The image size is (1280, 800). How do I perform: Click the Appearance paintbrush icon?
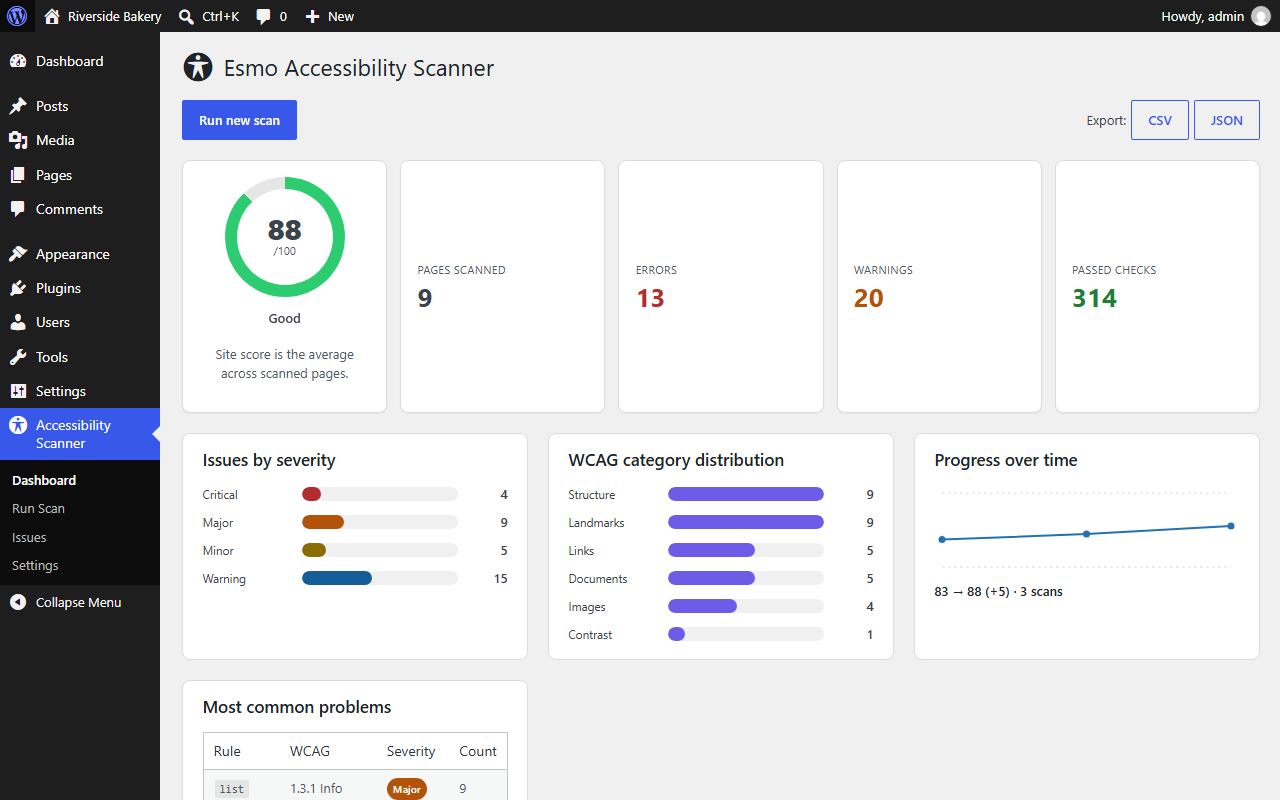[x=18, y=254]
